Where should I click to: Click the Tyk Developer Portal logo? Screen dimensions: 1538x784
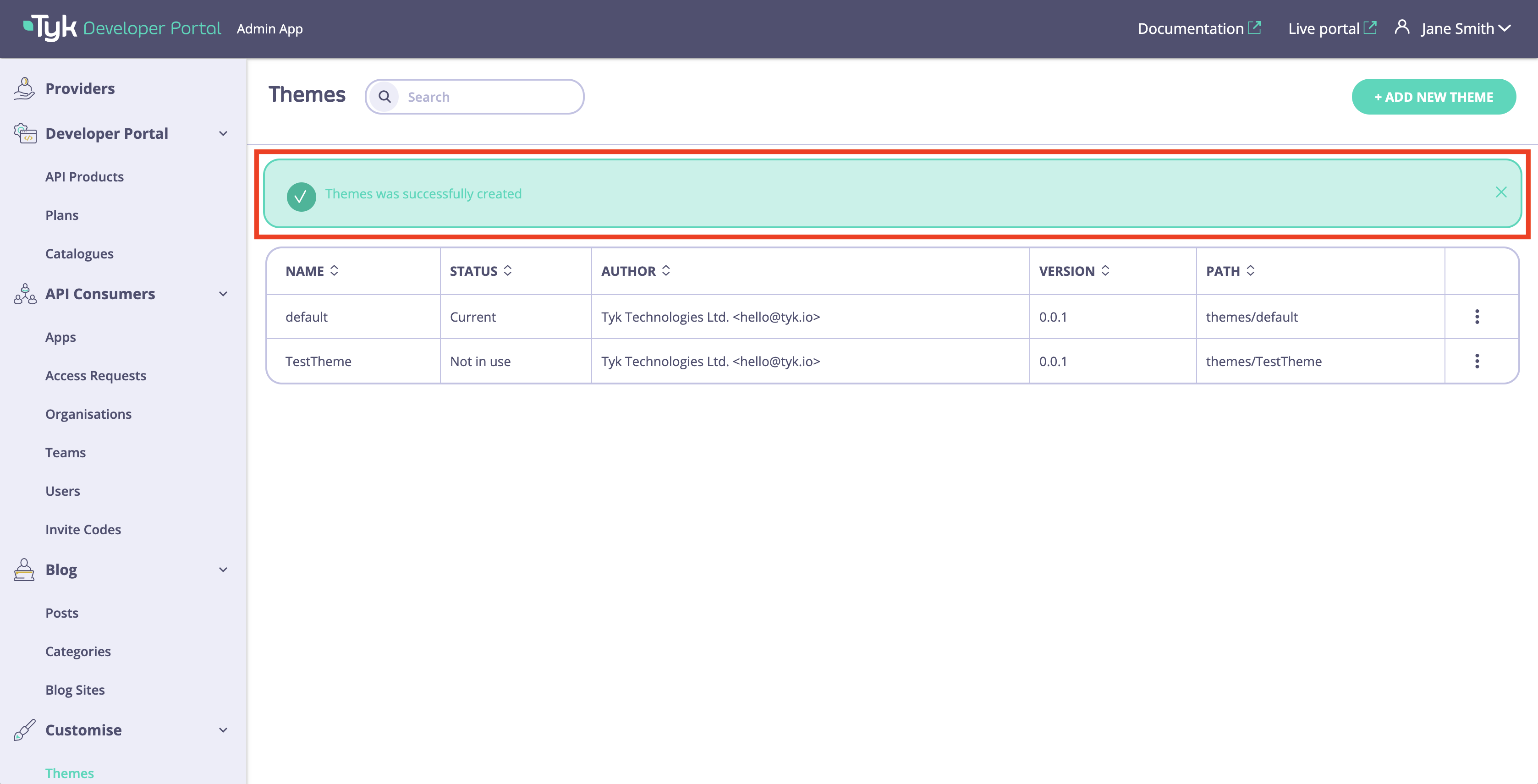coord(122,28)
